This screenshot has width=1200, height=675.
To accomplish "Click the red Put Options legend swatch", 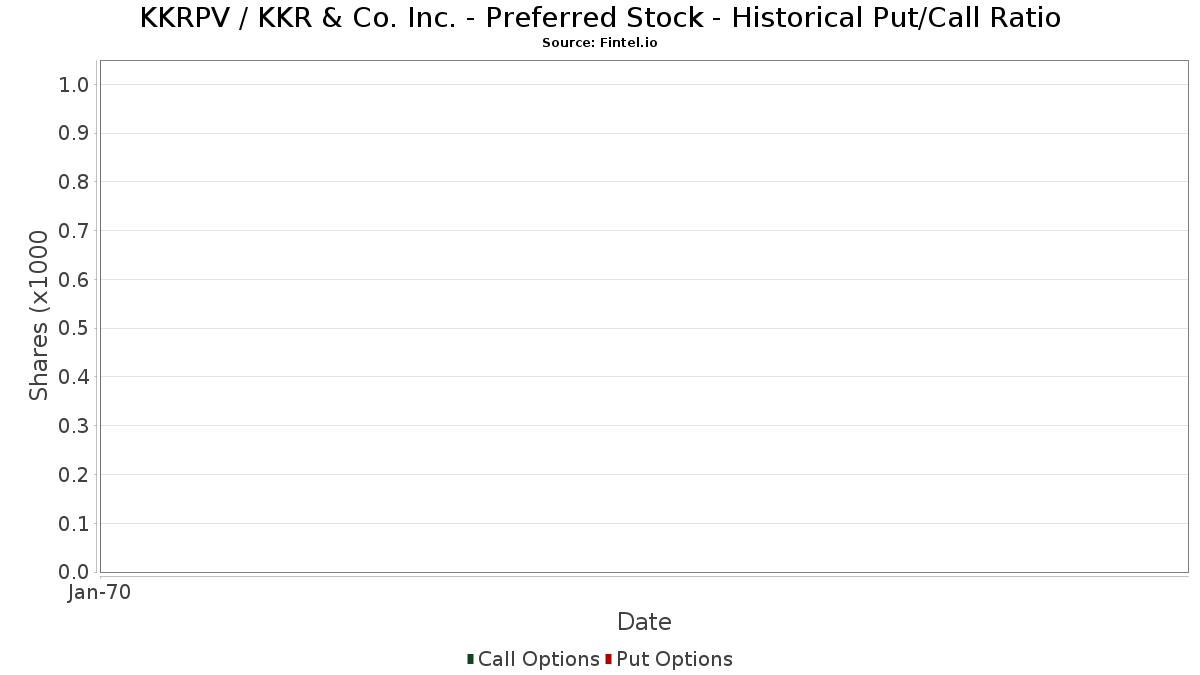I will (x=608, y=659).
